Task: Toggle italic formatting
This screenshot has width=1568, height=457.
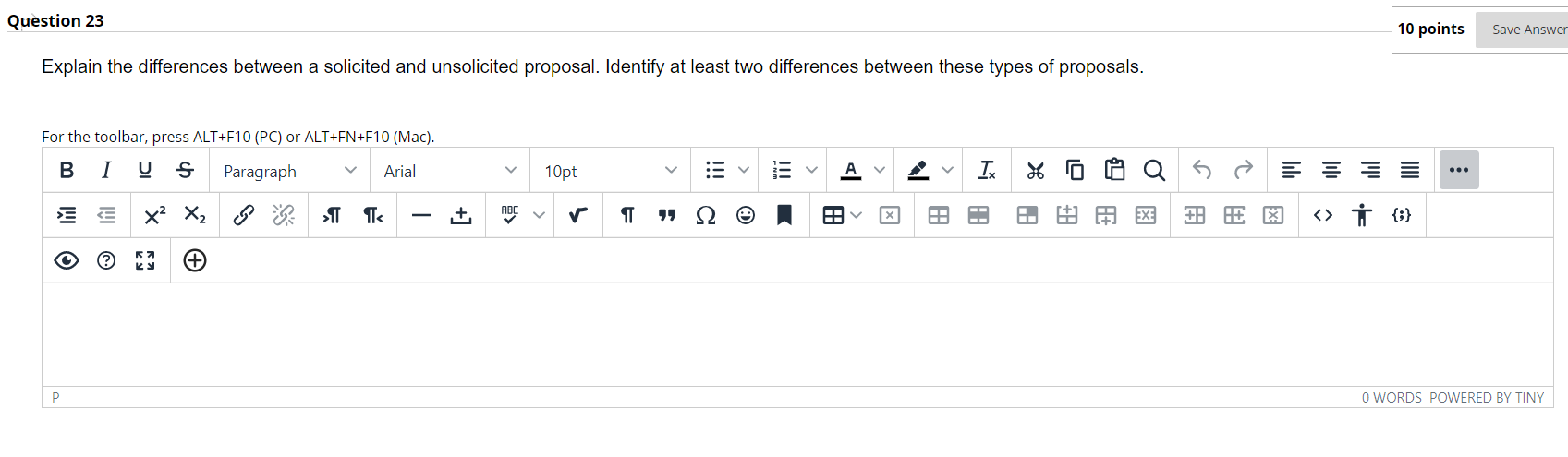Action: pyautogui.click(x=106, y=170)
